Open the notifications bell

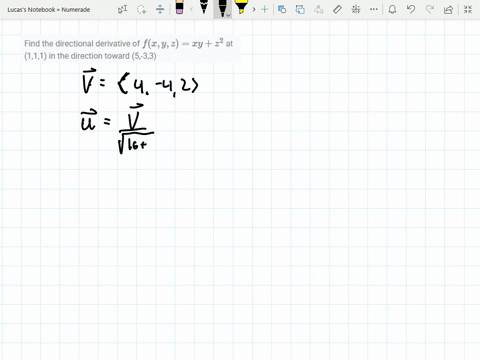[392, 9]
